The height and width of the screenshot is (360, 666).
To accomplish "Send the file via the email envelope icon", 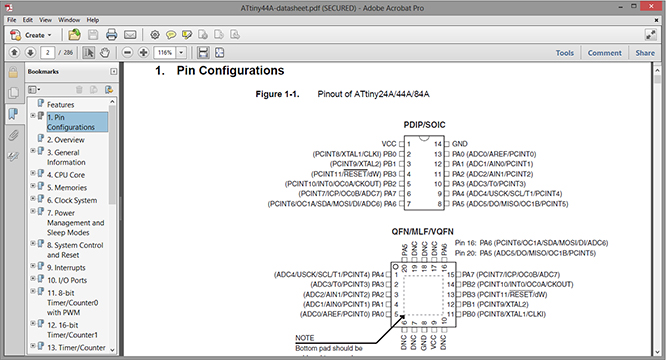I will pos(130,35).
